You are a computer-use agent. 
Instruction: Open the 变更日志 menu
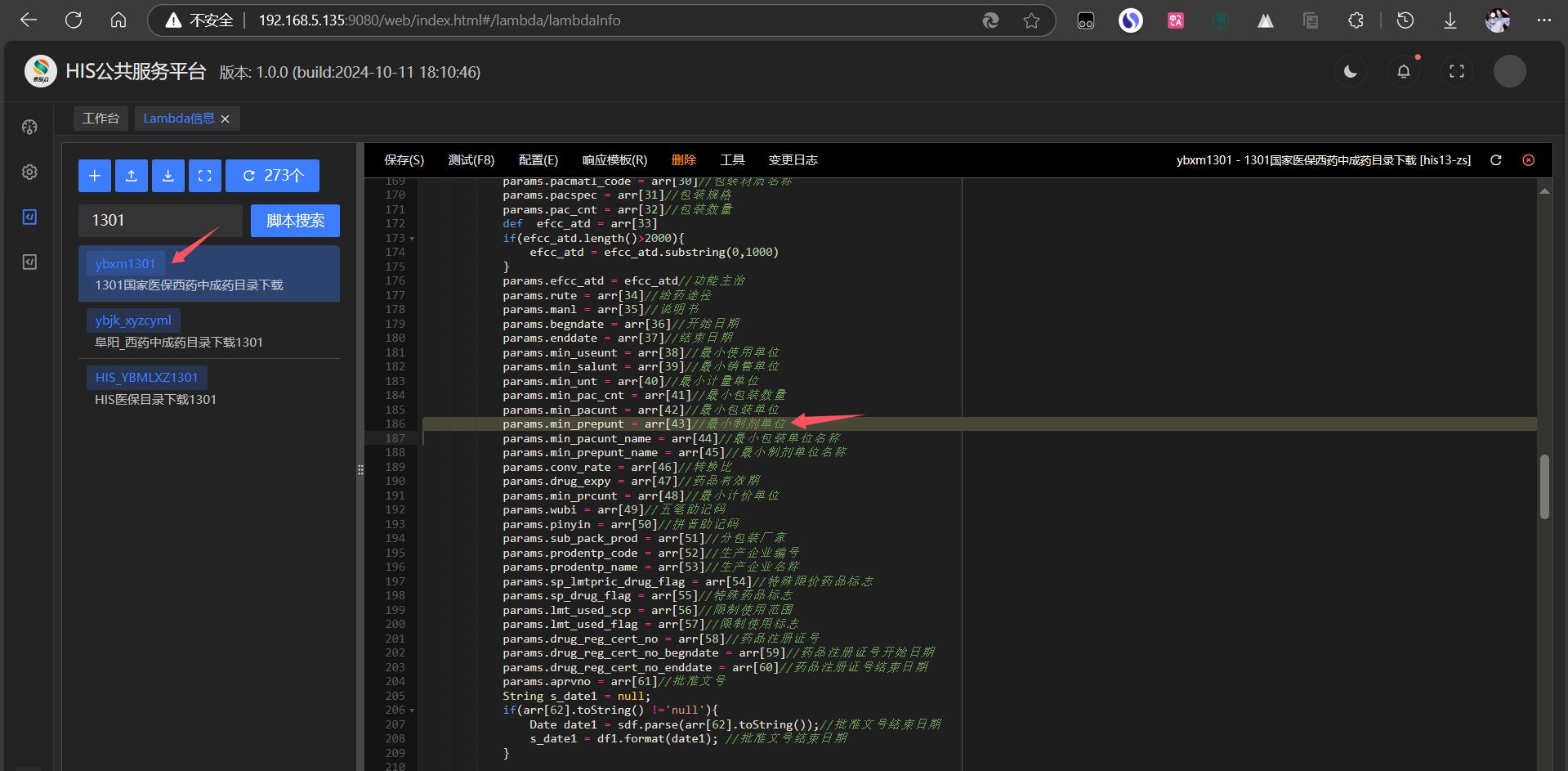[793, 160]
